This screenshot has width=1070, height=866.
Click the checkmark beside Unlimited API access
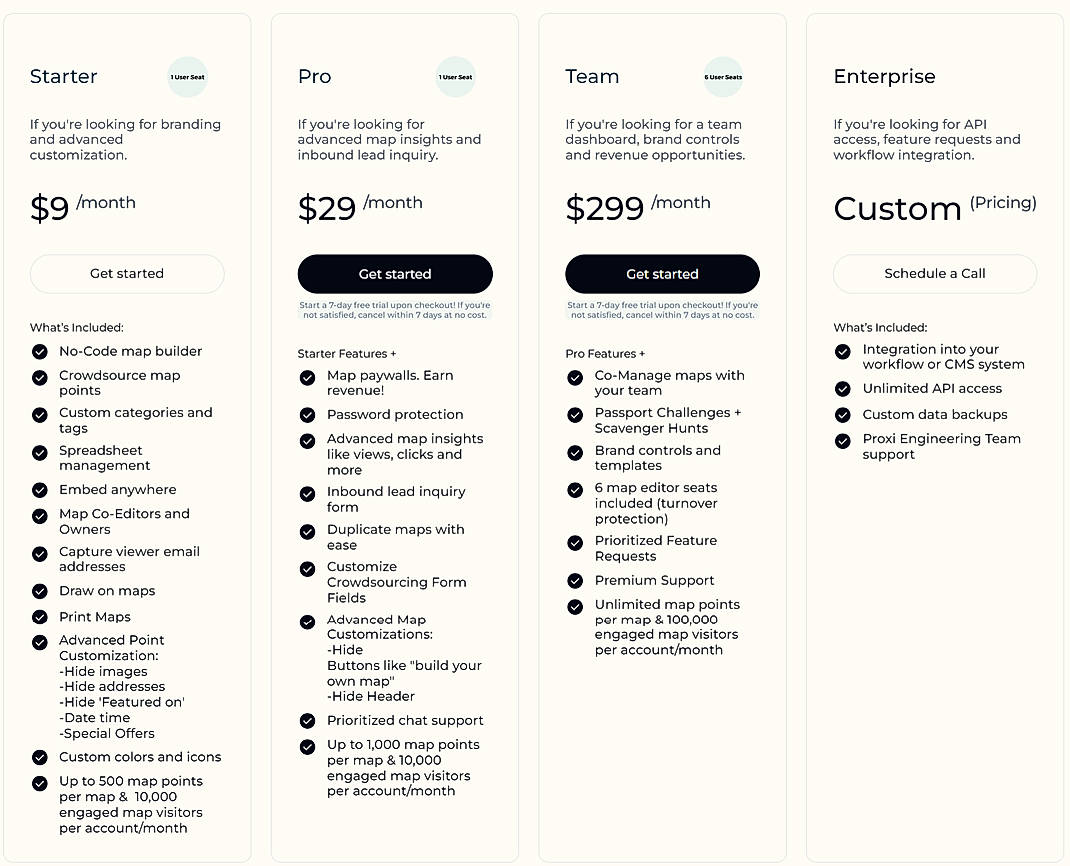pyautogui.click(x=843, y=389)
